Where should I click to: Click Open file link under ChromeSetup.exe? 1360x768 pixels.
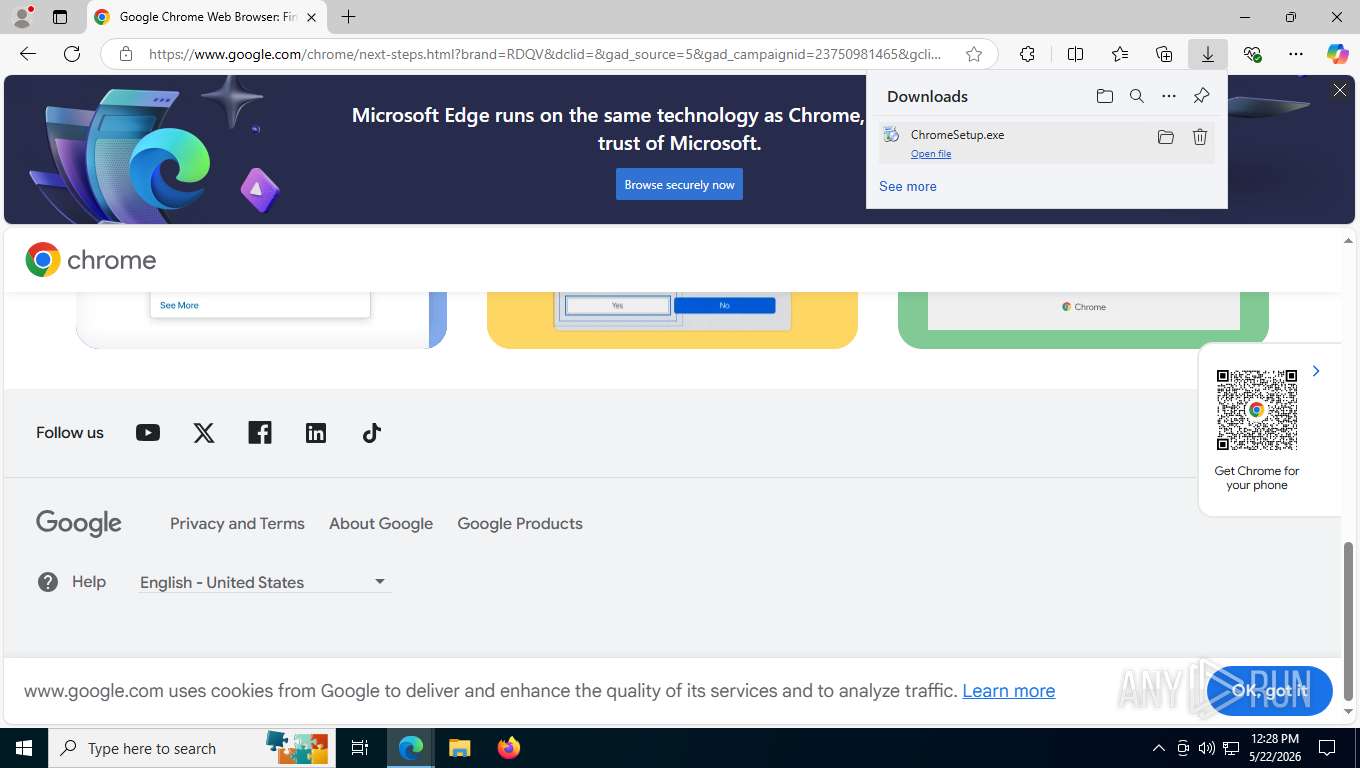[x=931, y=154]
